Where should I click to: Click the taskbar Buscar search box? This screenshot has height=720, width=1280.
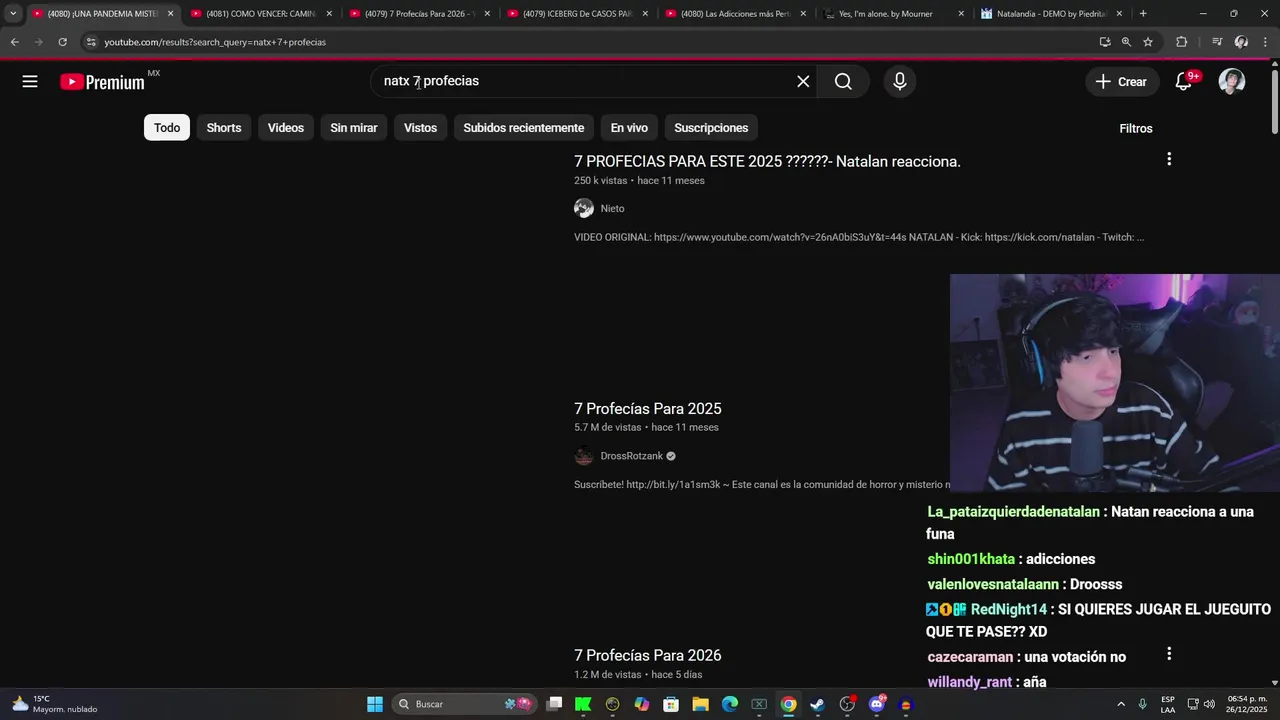point(465,704)
